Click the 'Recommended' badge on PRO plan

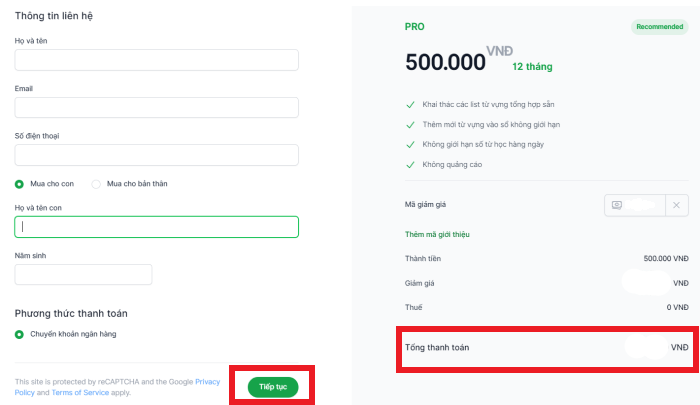659,27
